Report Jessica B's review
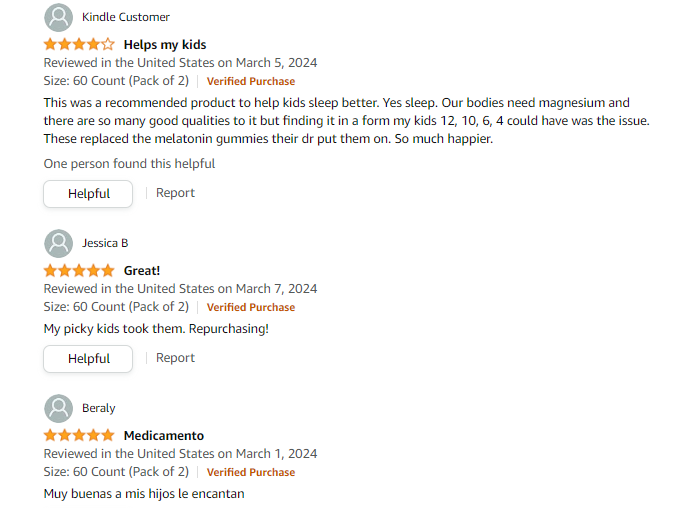Image resolution: width=688 pixels, height=508 pixels. click(175, 358)
